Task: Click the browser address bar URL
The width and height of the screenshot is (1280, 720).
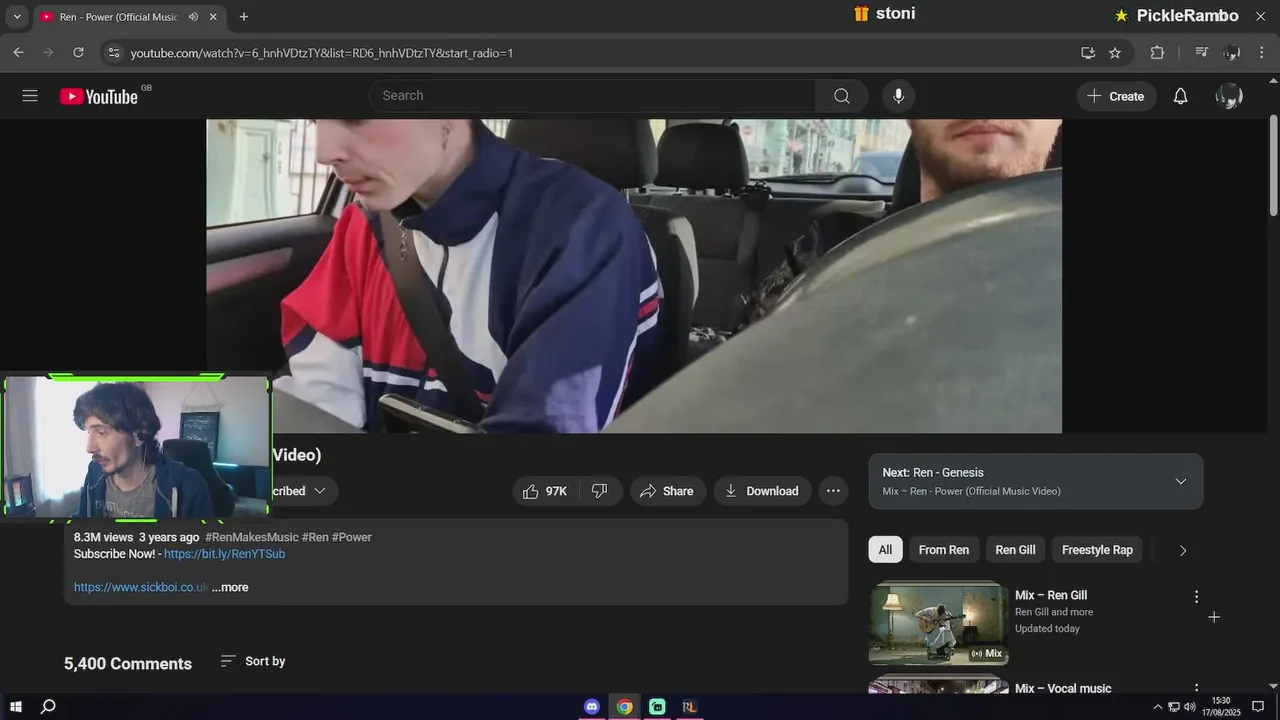Action: pyautogui.click(x=322, y=53)
